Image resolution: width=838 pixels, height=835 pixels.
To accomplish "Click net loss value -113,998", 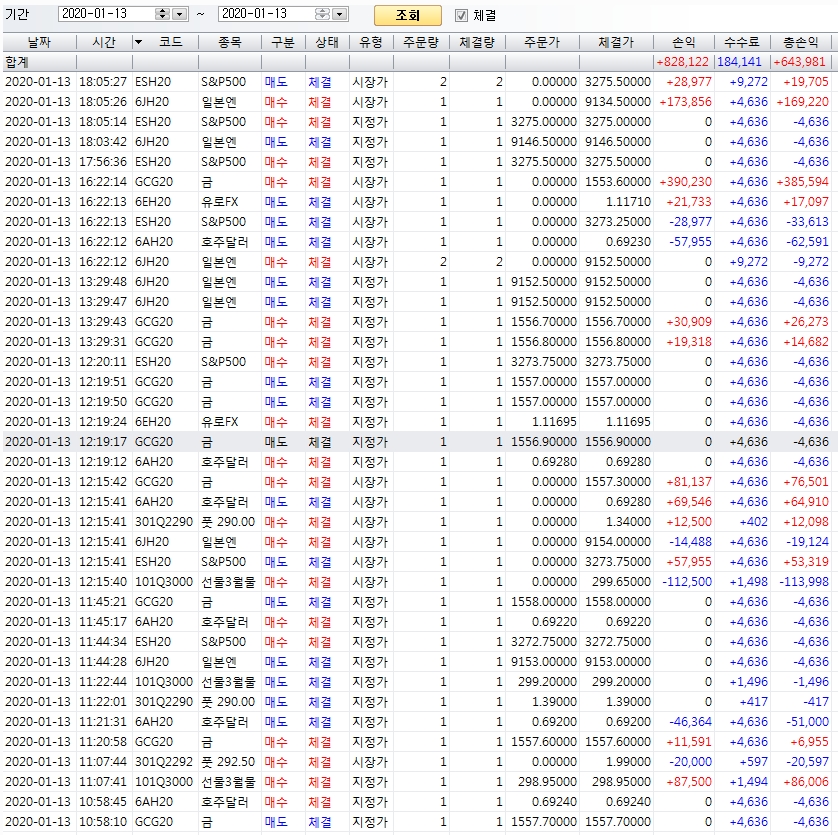I will click(804, 582).
